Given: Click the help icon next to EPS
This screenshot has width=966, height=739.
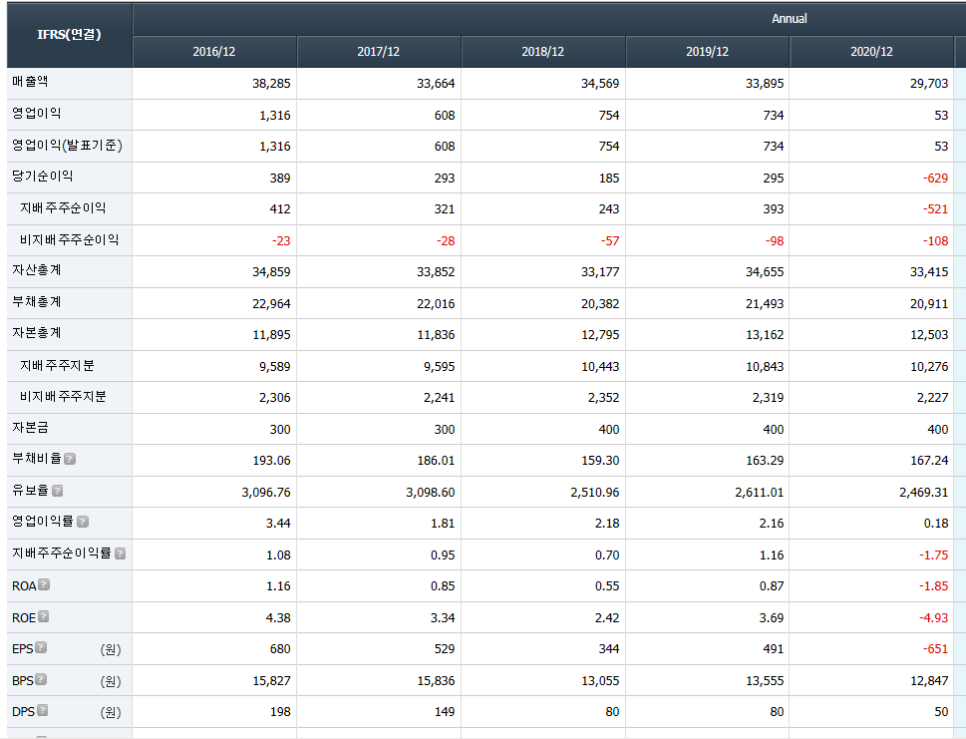Looking at the screenshot, I should [41, 647].
